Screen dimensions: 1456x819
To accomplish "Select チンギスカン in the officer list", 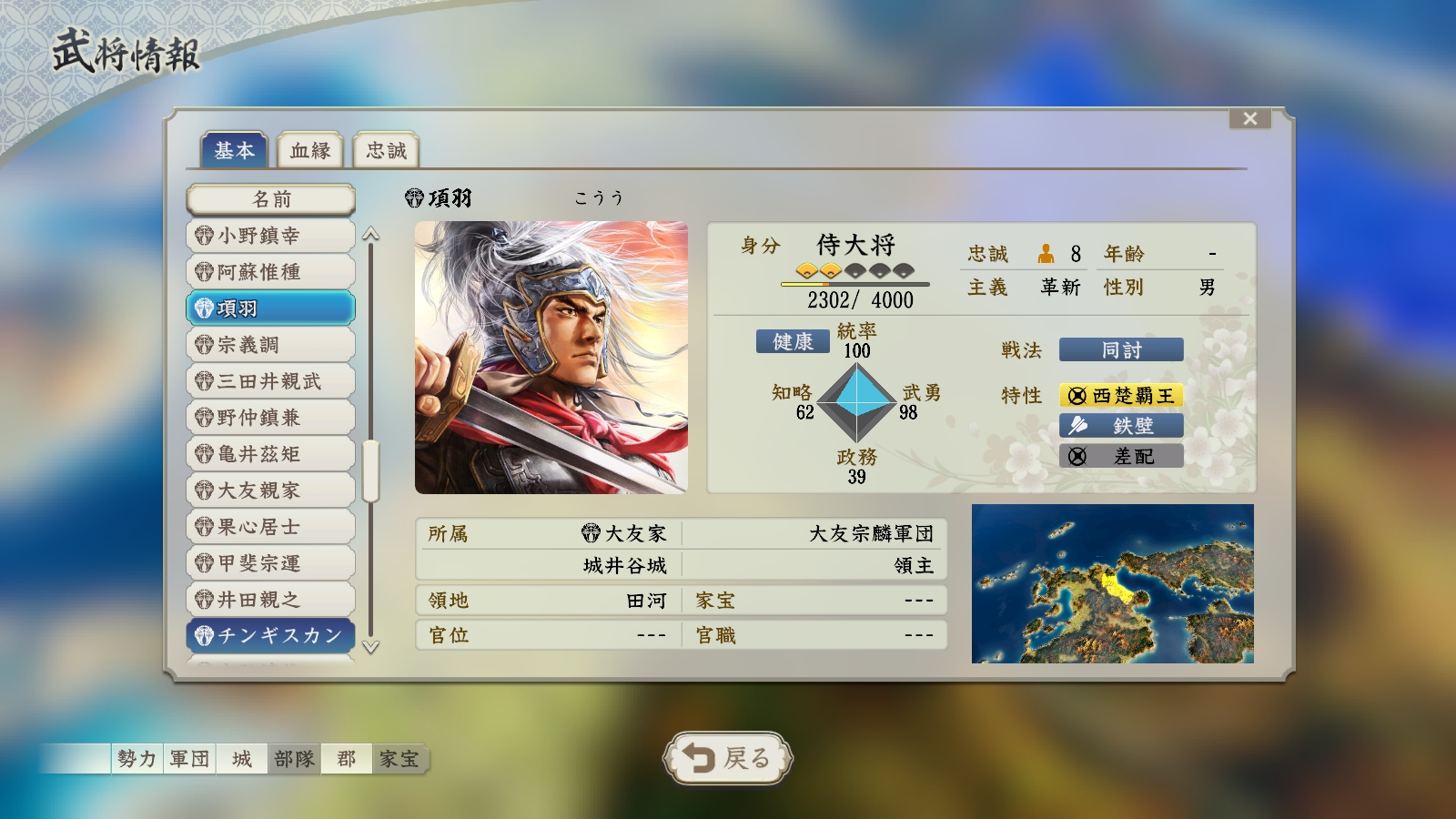I will 271,635.
